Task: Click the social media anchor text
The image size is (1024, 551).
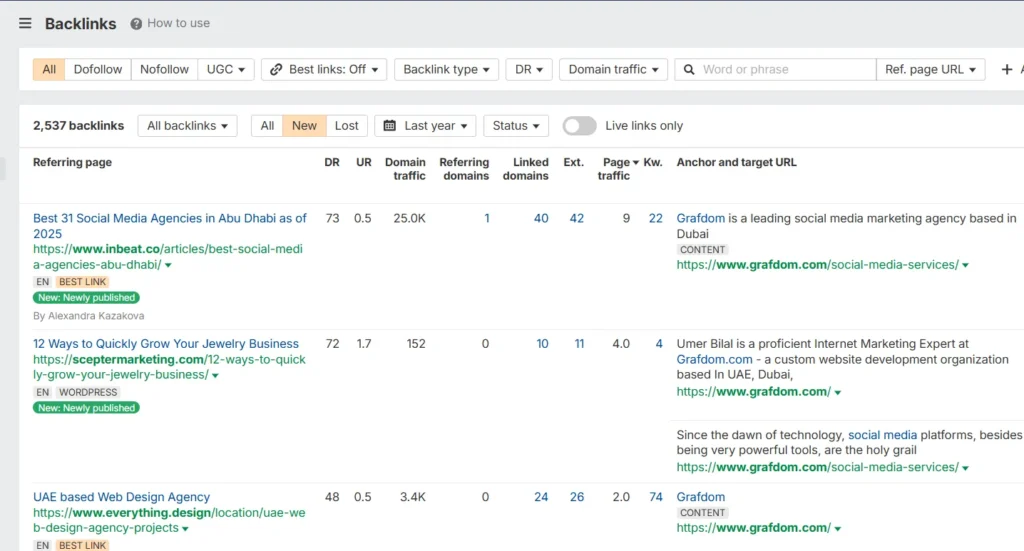Action: point(882,435)
